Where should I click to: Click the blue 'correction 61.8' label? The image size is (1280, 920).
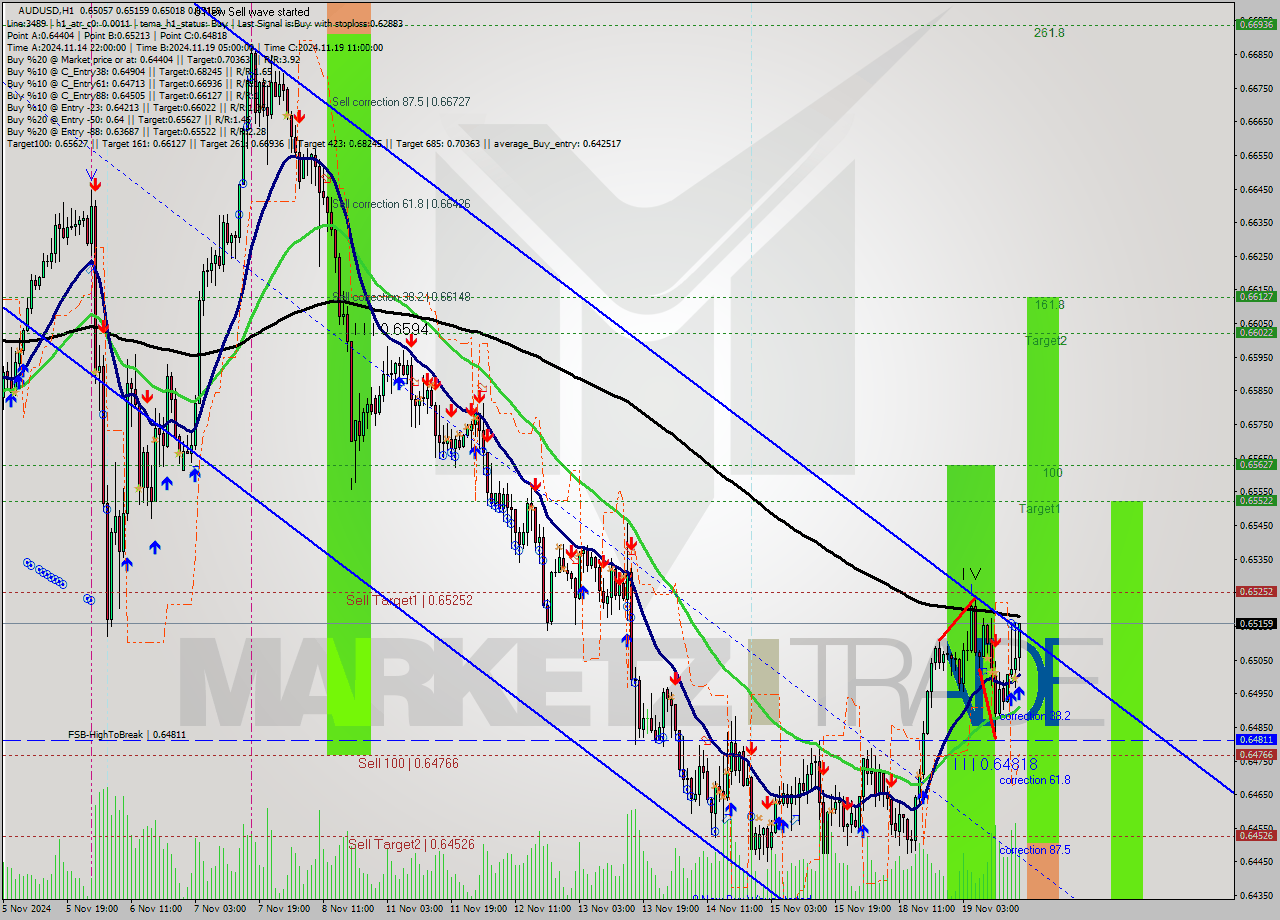(x=1035, y=780)
